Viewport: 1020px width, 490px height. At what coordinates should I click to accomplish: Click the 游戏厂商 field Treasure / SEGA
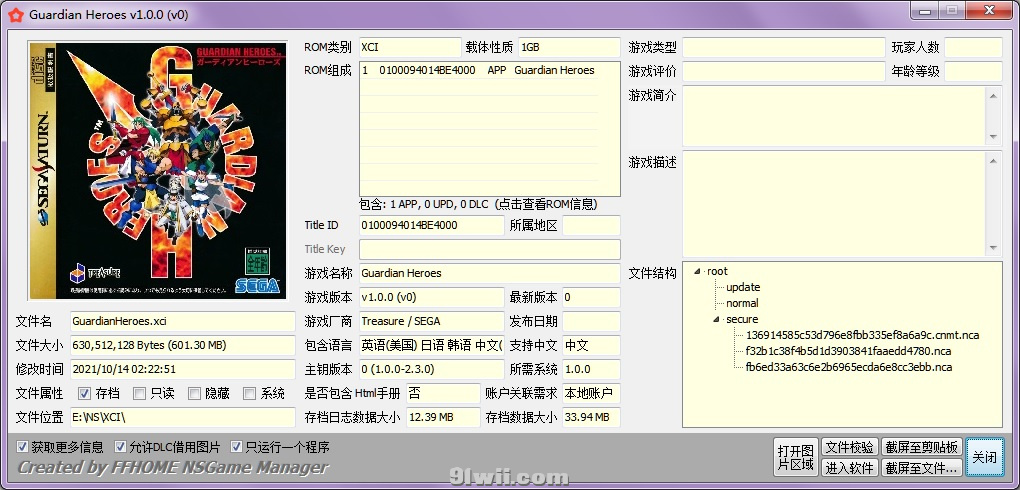431,321
